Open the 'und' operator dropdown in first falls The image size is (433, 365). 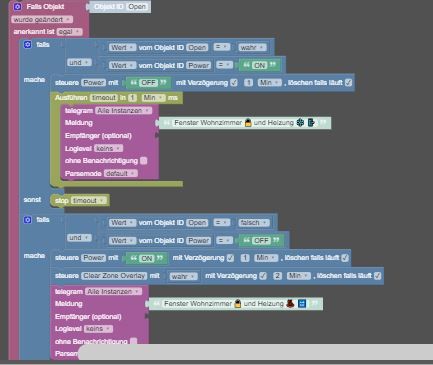pyautogui.click(x=79, y=62)
